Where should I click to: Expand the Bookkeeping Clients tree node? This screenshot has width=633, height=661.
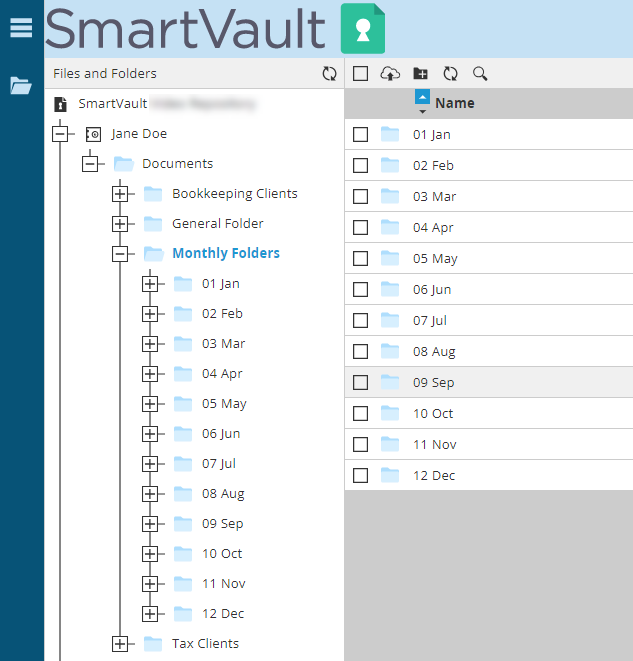click(x=120, y=194)
